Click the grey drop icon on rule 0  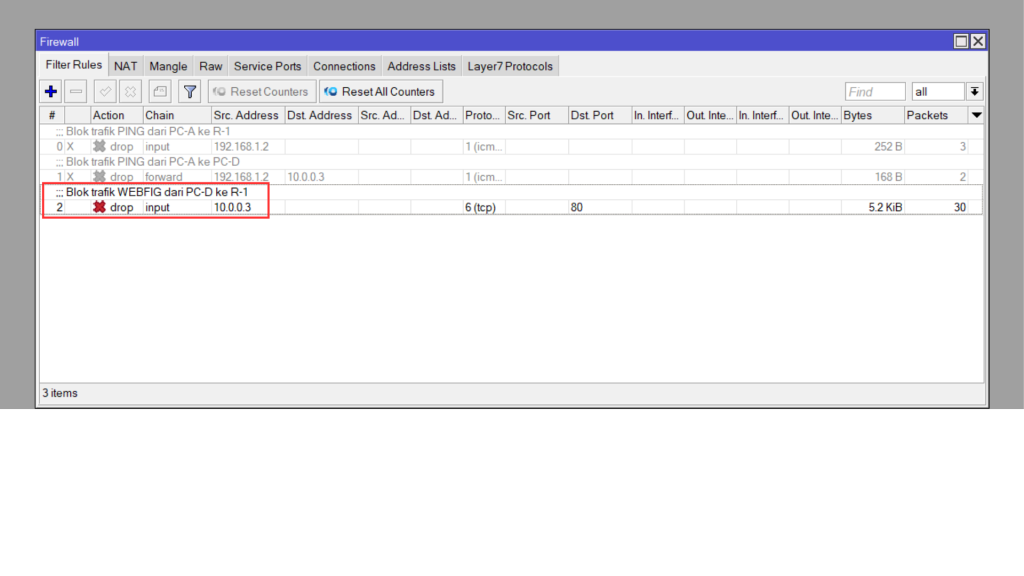tap(99, 146)
